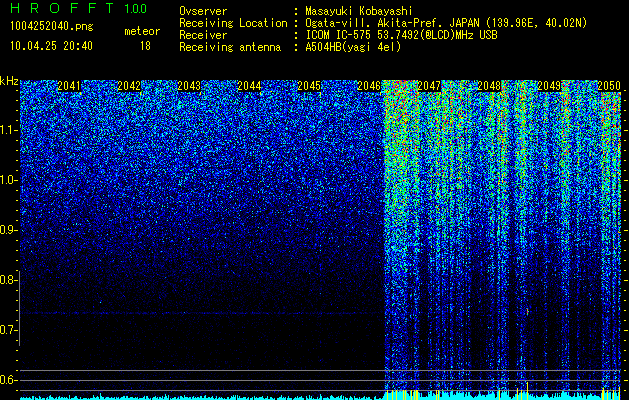The width and height of the screenshot is (629, 400).
Task: Click the 0.7 frequency axis label
Action: tap(8, 330)
